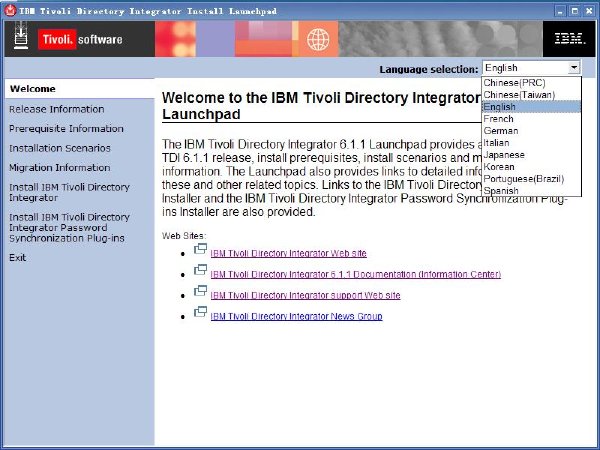Image resolution: width=600 pixels, height=450 pixels.
Task: Minimize the Install Launchpad window
Action: click(x=560, y=11)
